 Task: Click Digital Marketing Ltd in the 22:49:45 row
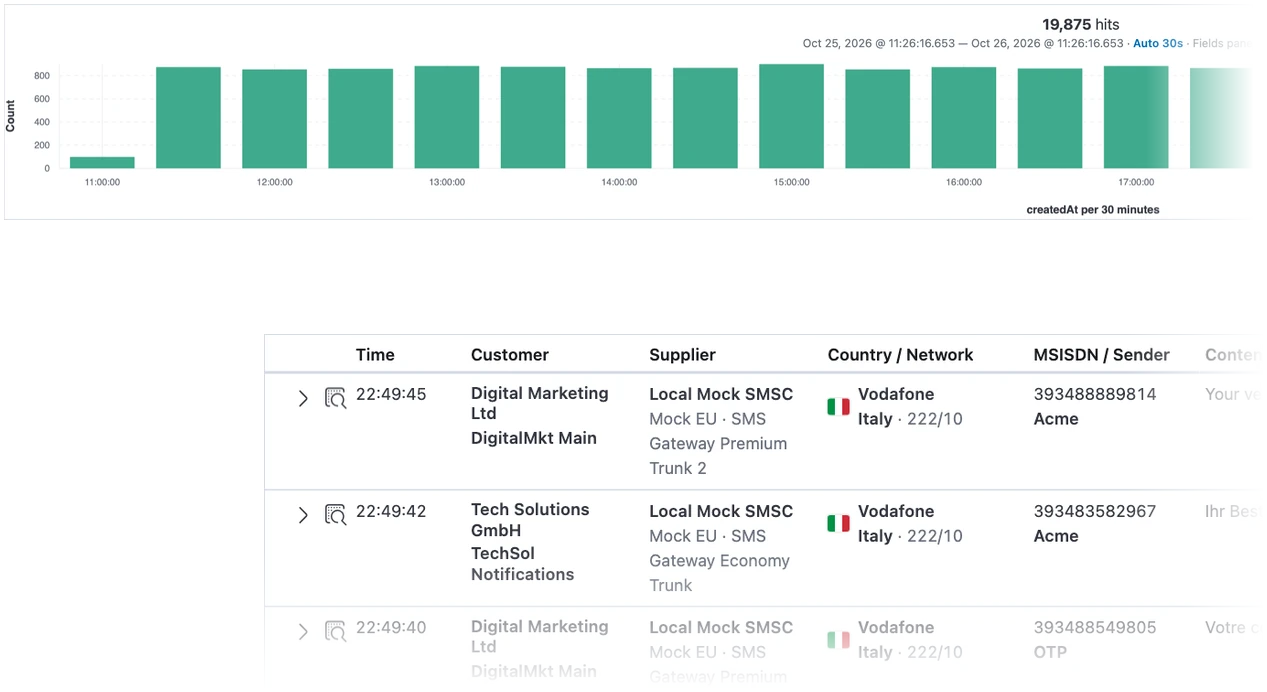[x=540, y=403]
